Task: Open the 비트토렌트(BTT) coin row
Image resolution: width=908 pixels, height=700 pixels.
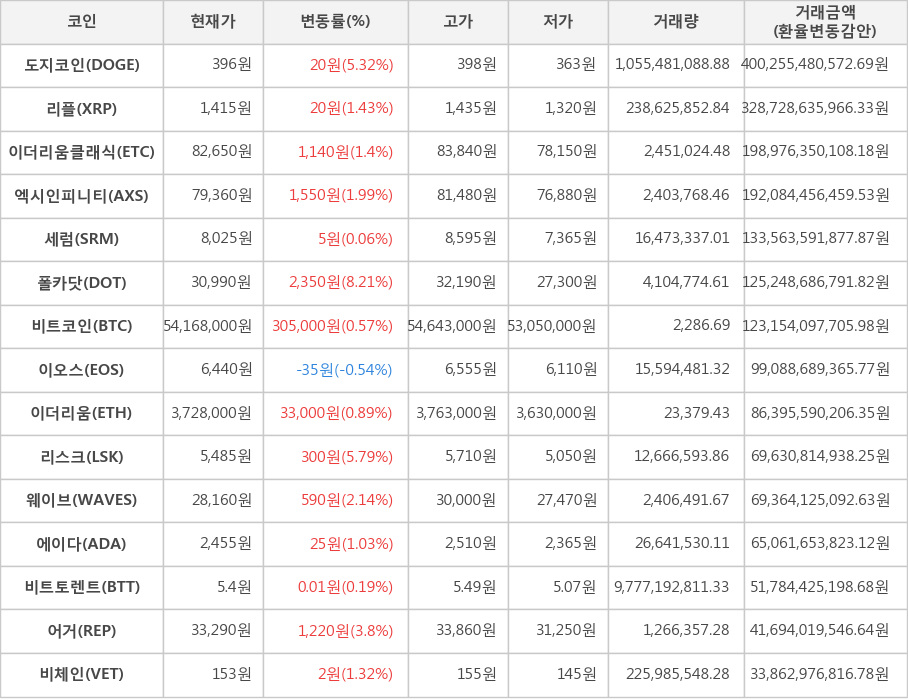Action: click(82, 587)
